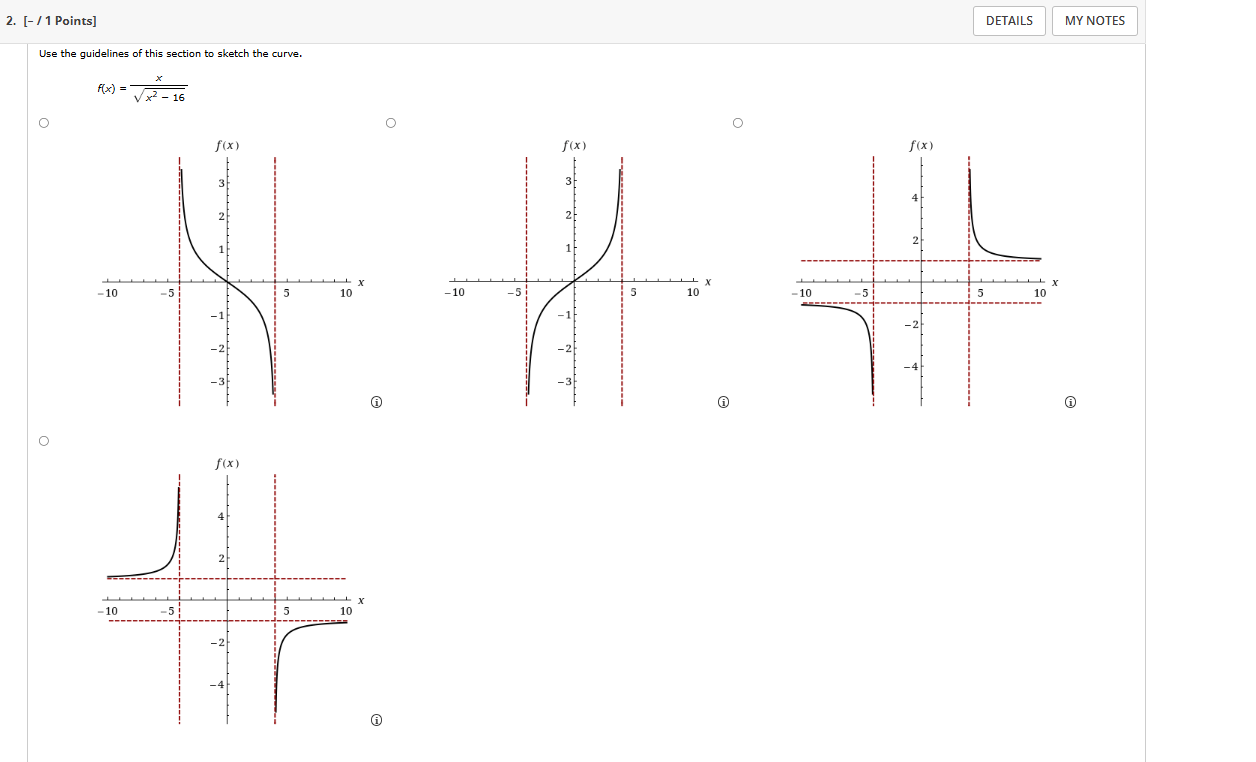Click the info badge near the first answer graph
The width and height of the screenshot is (1256, 762).
tap(377, 401)
